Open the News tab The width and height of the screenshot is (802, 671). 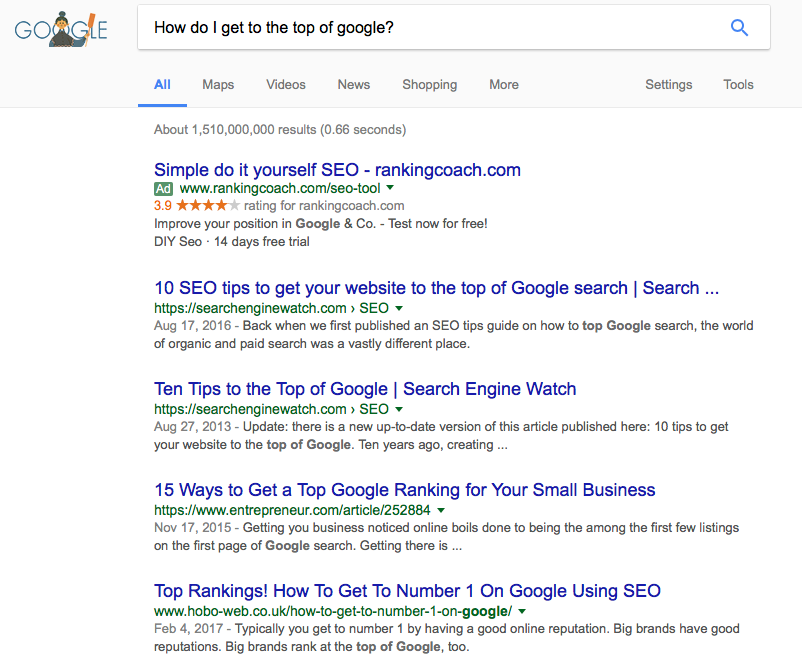[x=354, y=84]
